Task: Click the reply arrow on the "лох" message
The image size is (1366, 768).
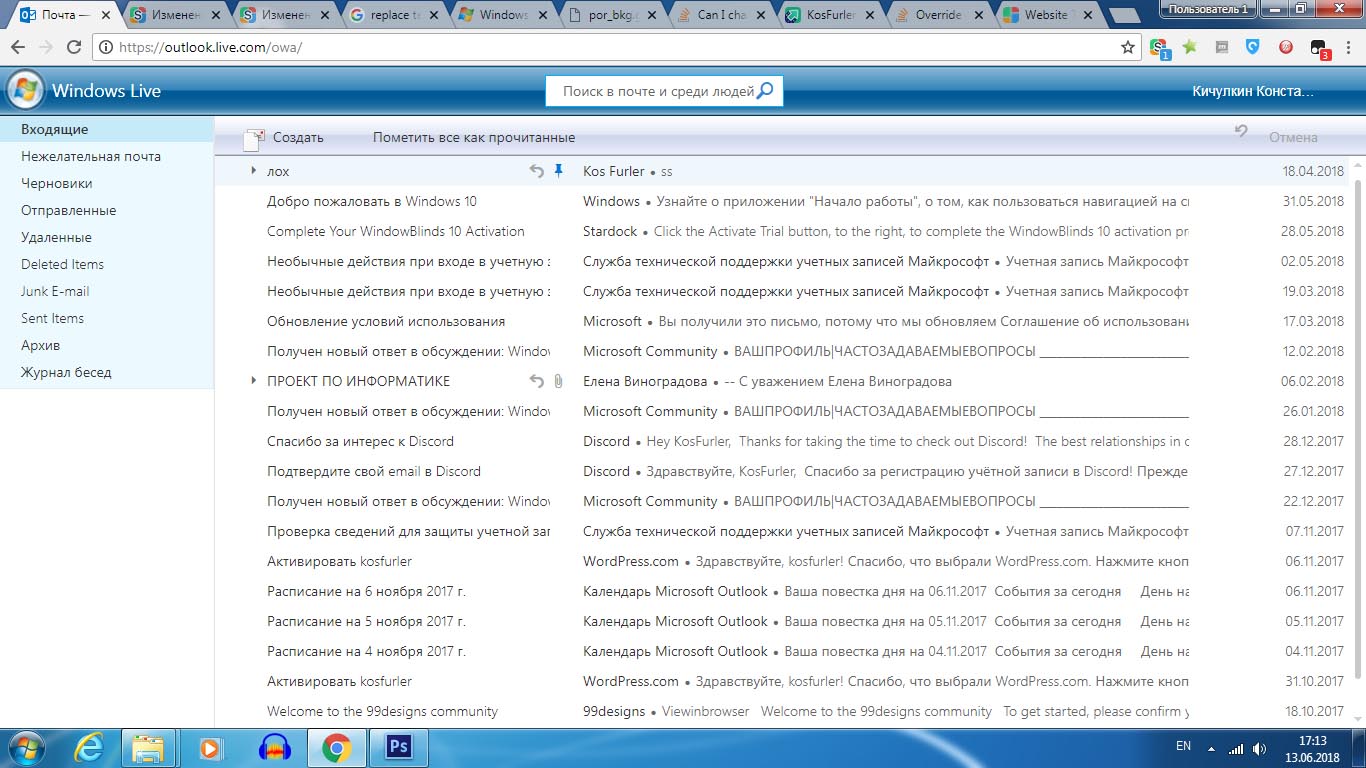Action: point(537,171)
